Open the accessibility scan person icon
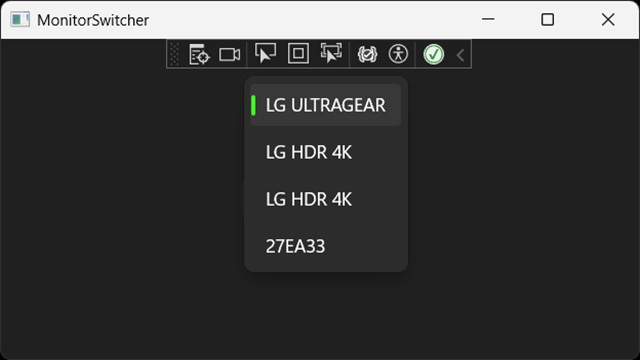This screenshot has width=640, height=360. pos(398,54)
